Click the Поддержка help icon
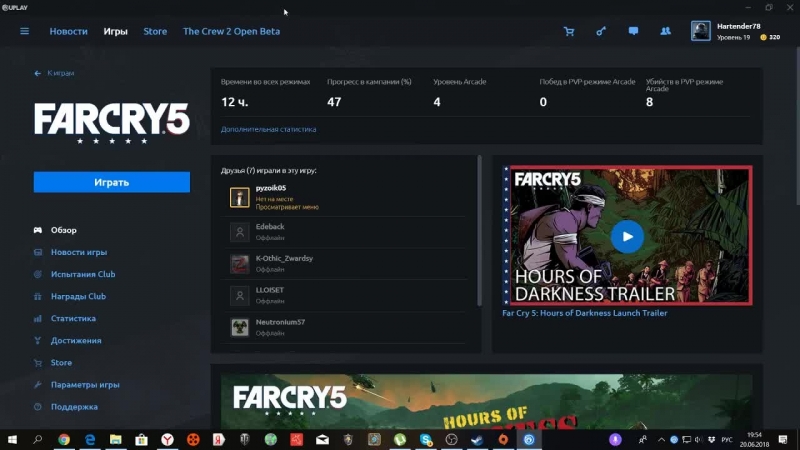Viewport: 800px width, 450px height. pyautogui.click(x=38, y=407)
